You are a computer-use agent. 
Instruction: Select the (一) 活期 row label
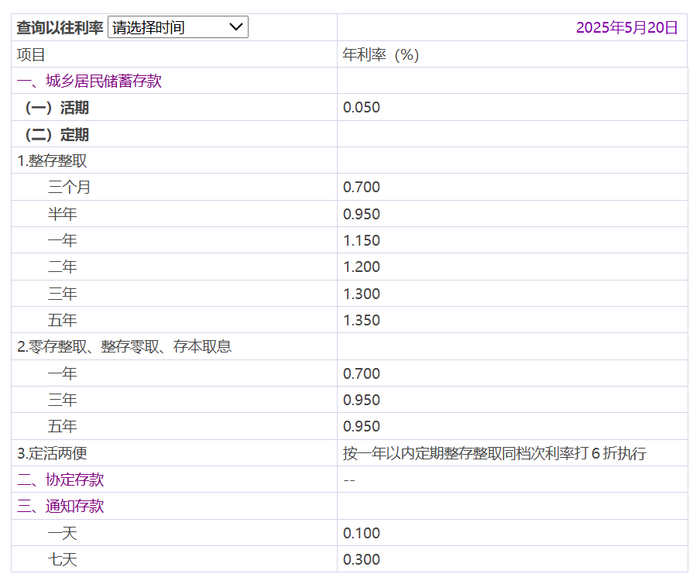coord(57,108)
